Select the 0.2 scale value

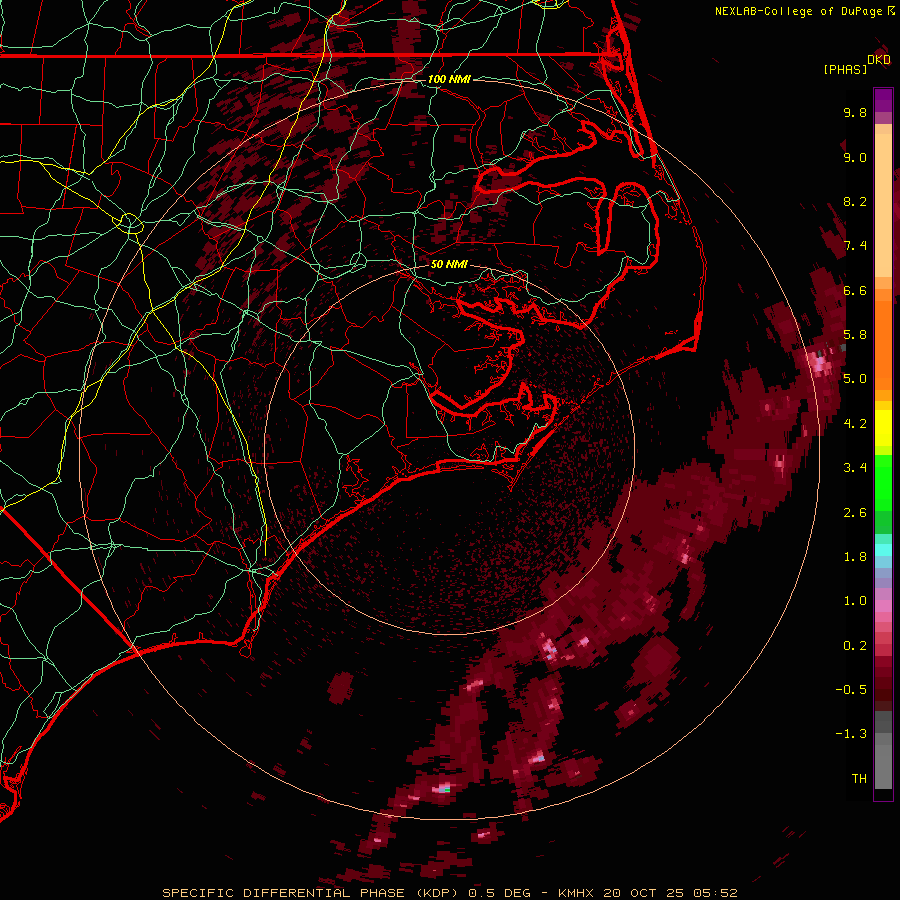pos(855,646)
